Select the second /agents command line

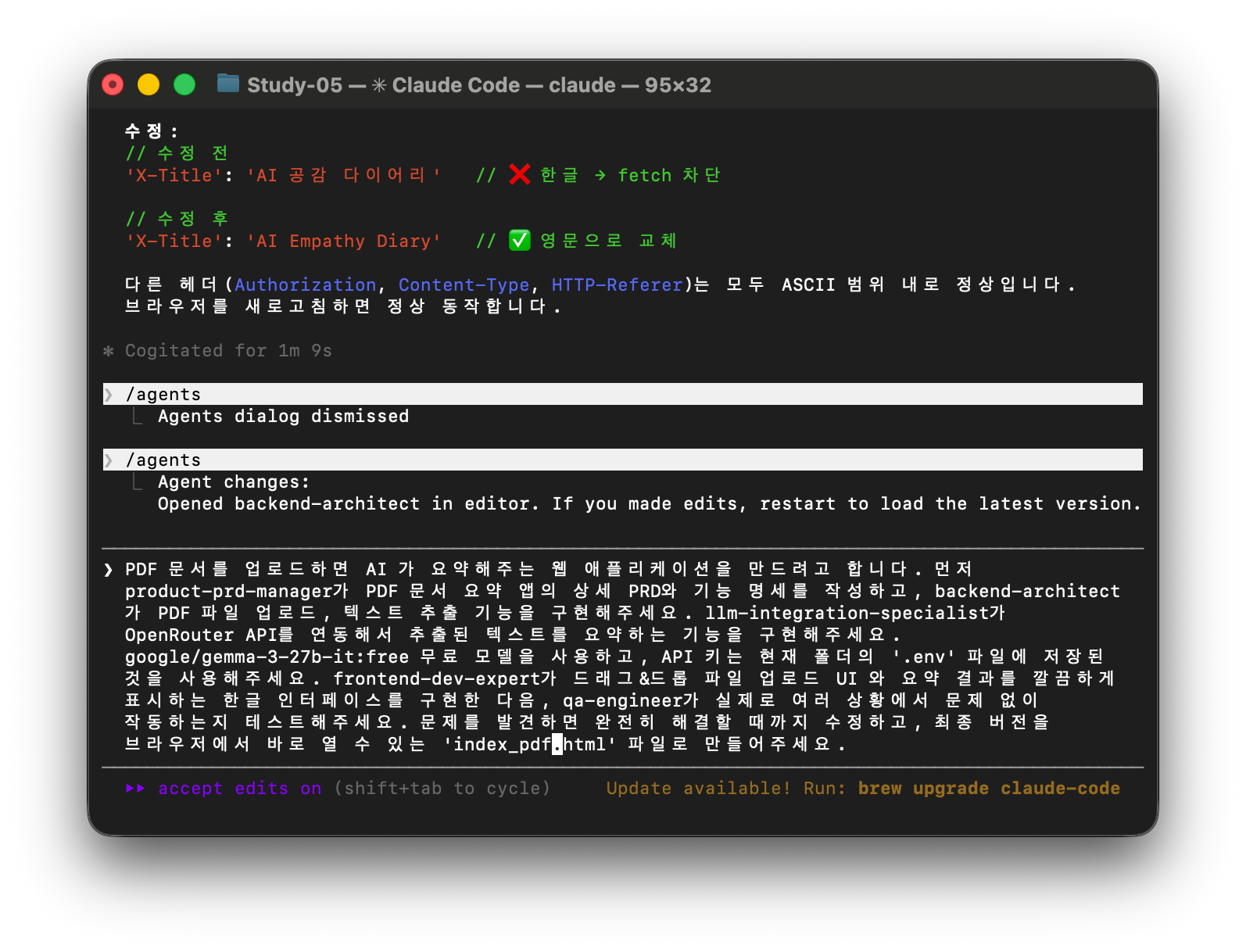622,460
